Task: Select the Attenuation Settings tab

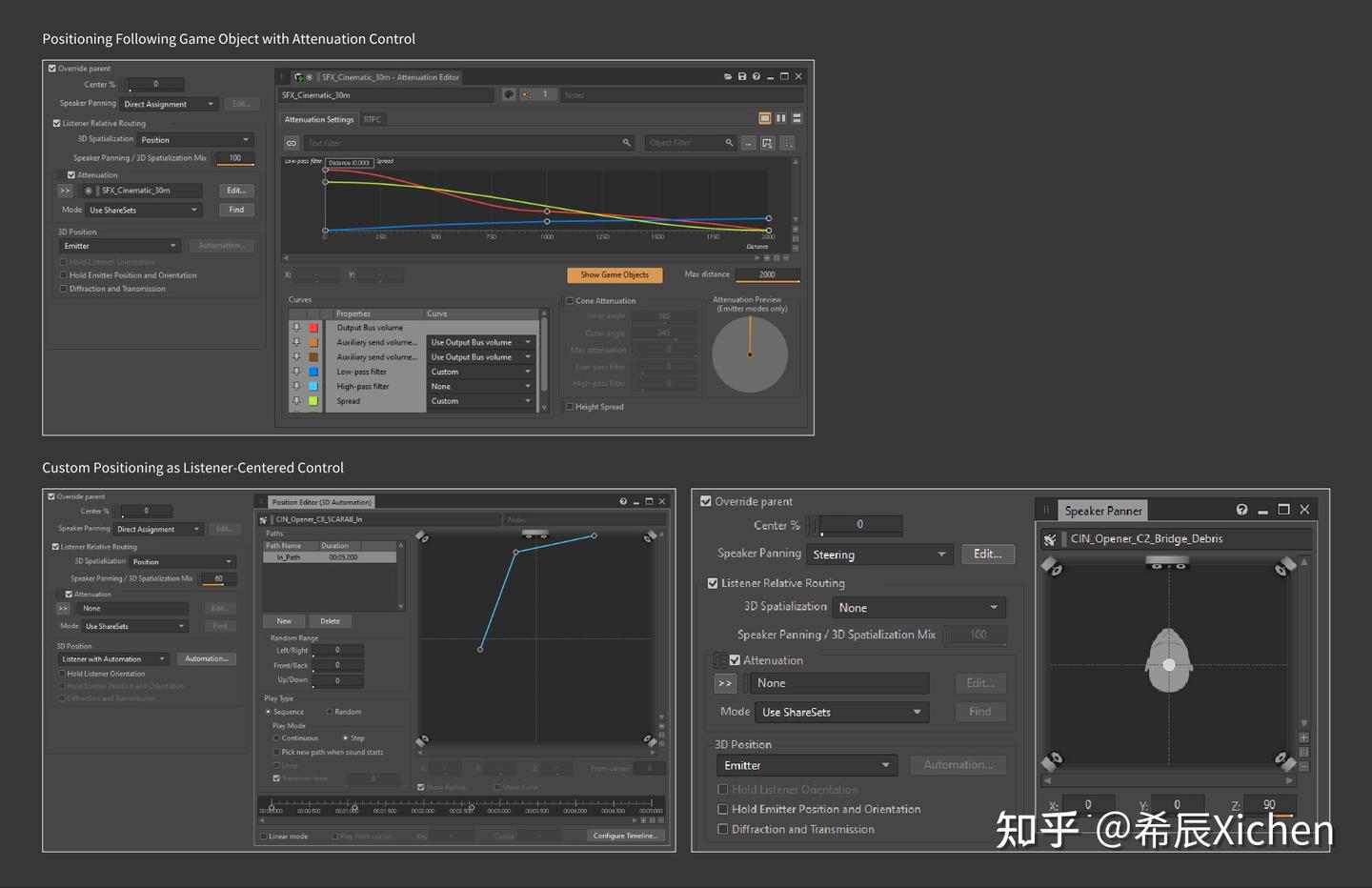Action: pos(318,118)
